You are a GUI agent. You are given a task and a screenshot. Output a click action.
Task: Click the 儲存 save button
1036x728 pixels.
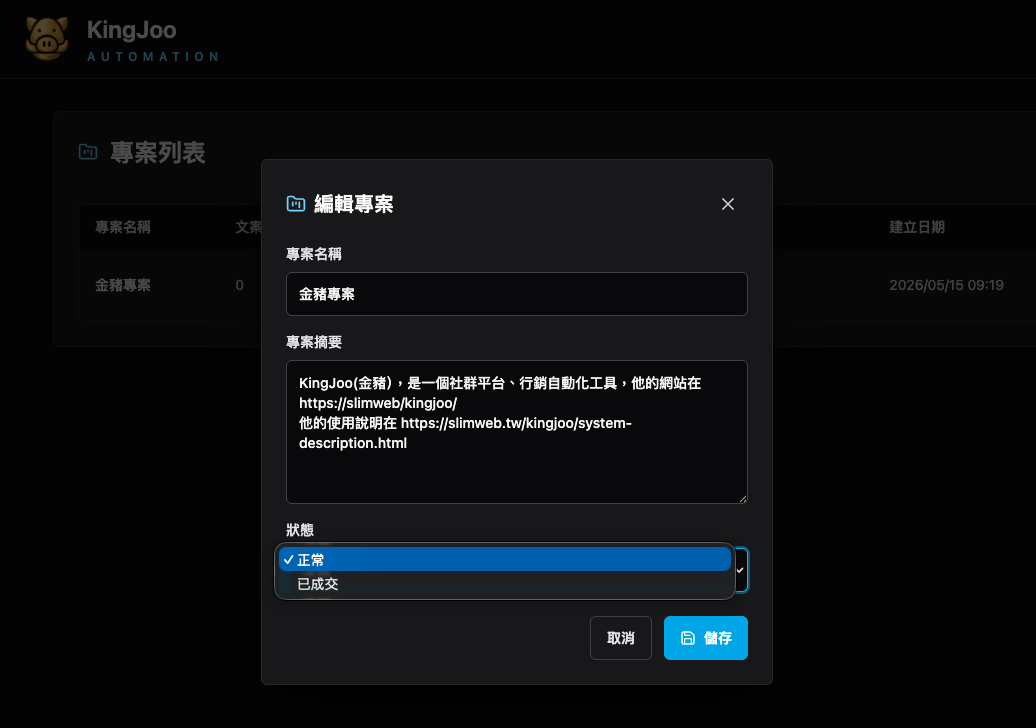tap(706, 638)
